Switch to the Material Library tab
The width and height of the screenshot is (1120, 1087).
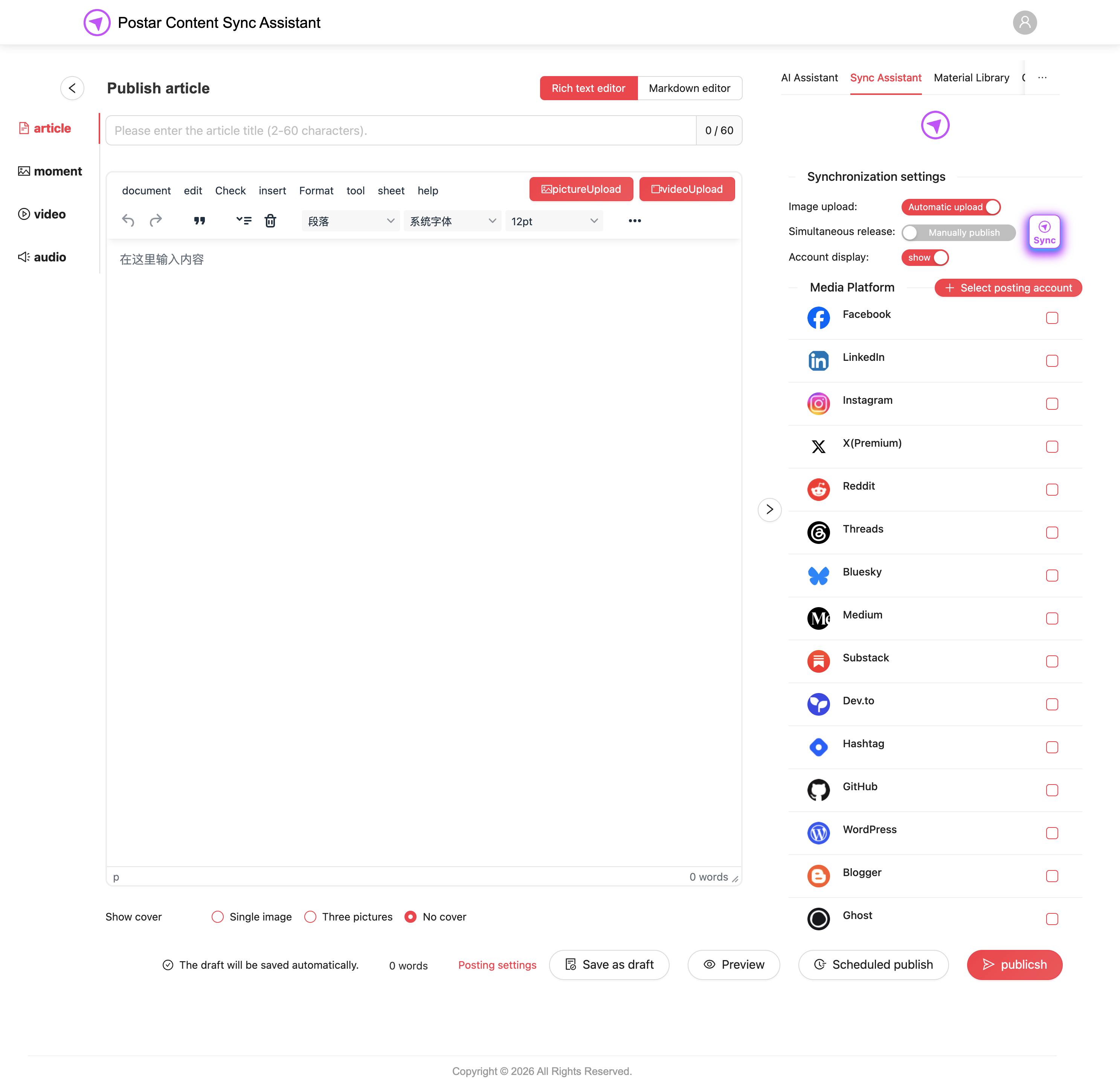971,78
